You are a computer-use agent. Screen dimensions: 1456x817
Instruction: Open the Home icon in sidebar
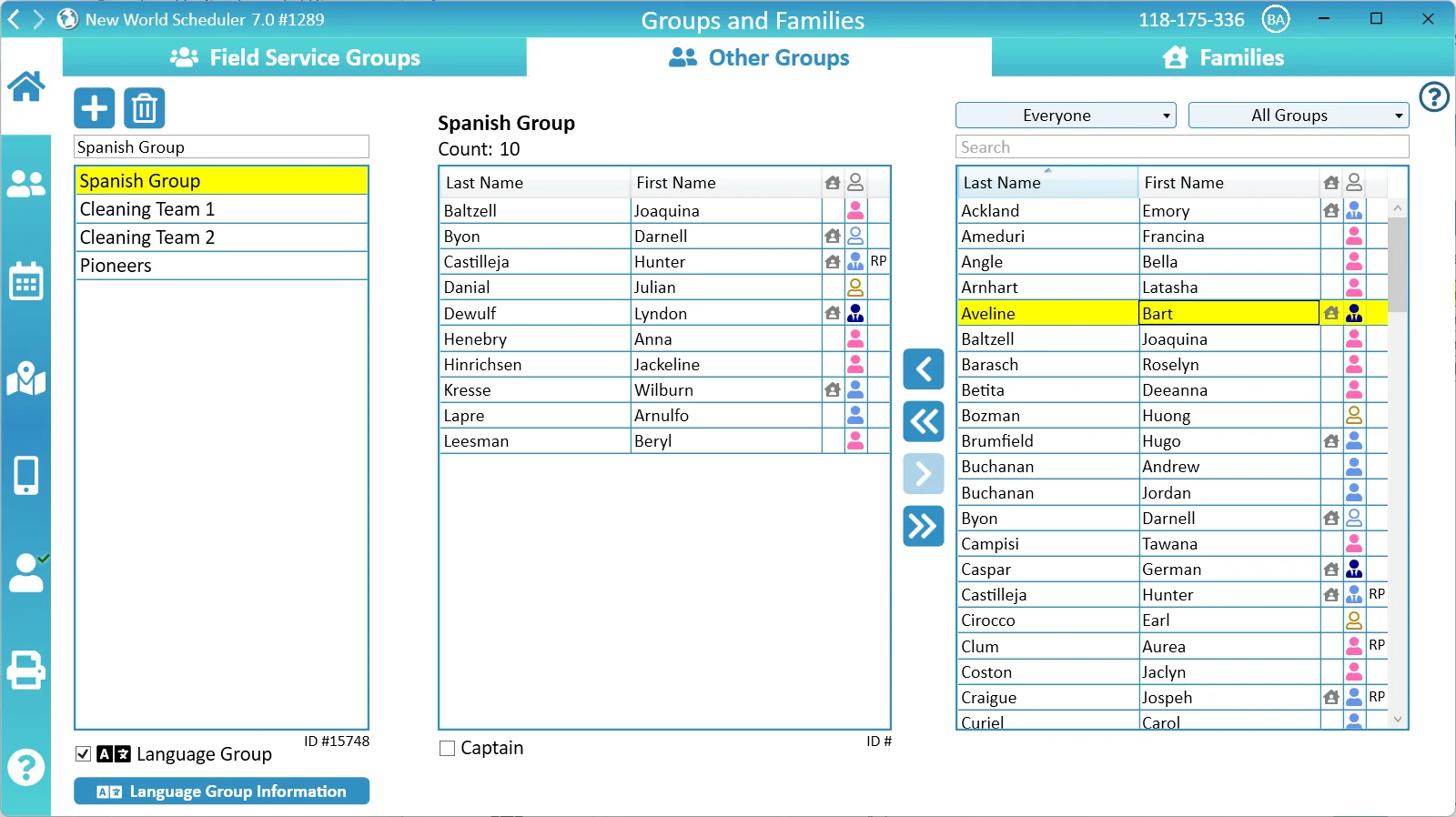pos(25,86)
